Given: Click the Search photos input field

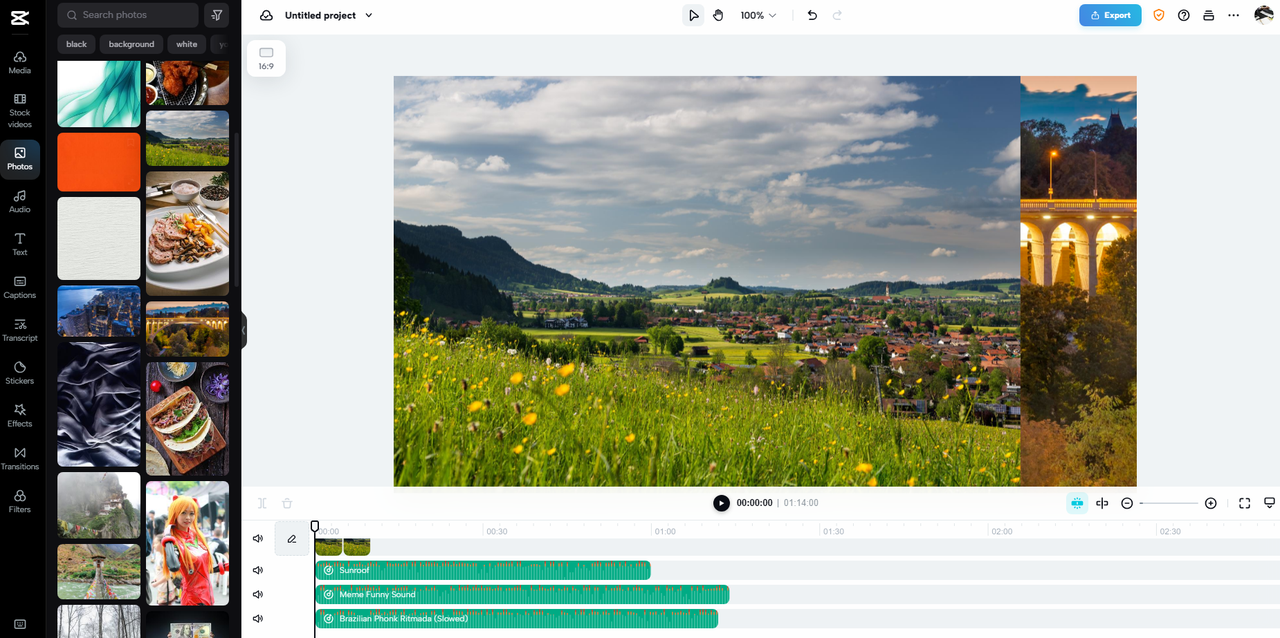Looking at the screenshot, I should click(x=128, y=15).
